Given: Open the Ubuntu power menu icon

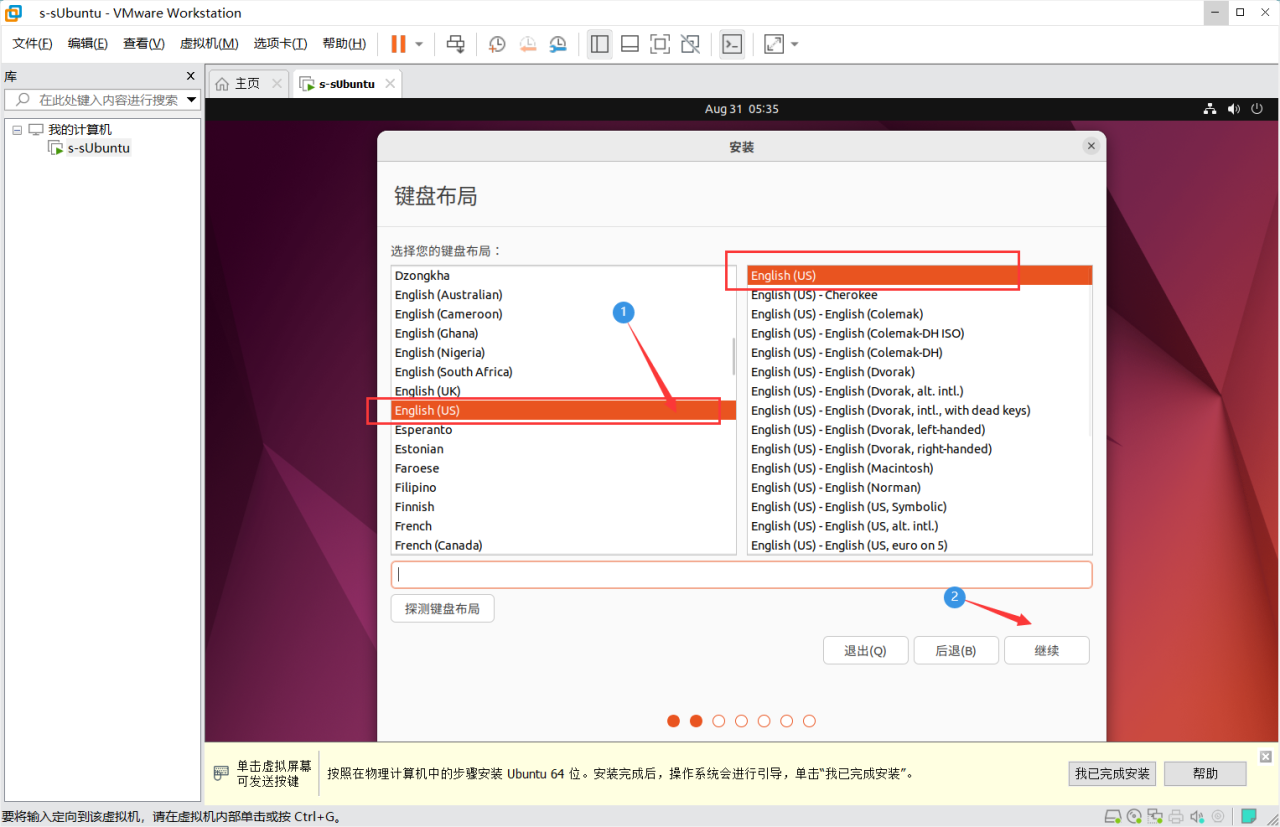Looking at the screenshot, I should pyautogui.click(x=1257, y=109).
